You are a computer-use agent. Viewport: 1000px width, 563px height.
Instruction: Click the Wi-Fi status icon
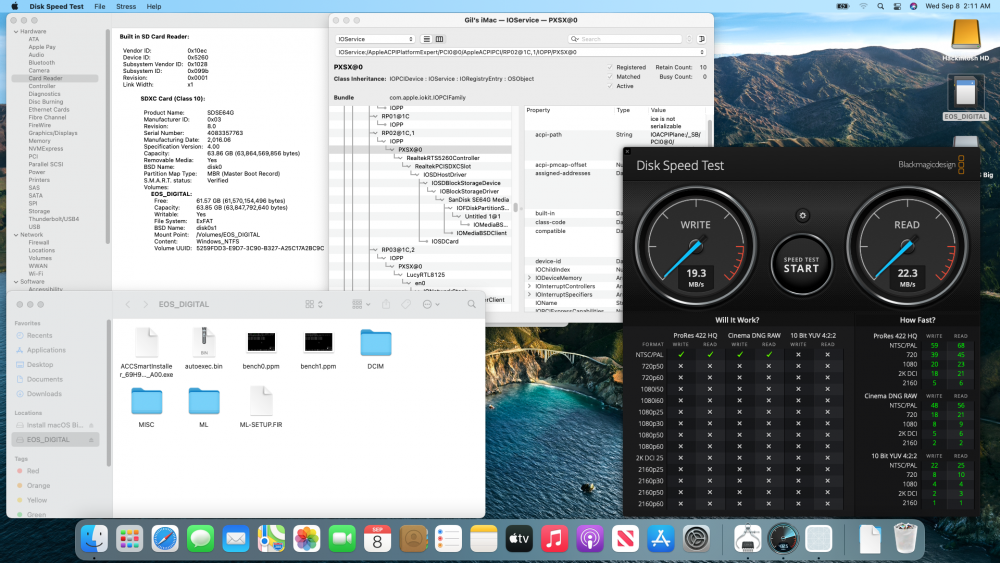[863, 6]
